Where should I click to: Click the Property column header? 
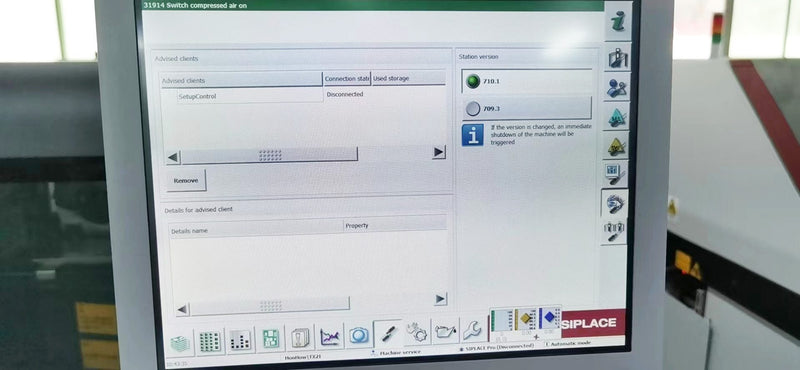pos(395,225)
